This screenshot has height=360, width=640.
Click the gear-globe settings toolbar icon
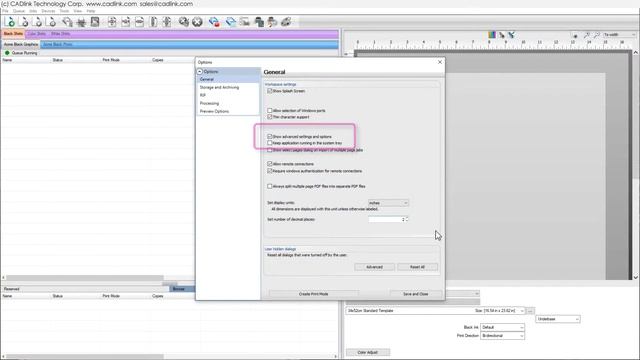[184, 22]
